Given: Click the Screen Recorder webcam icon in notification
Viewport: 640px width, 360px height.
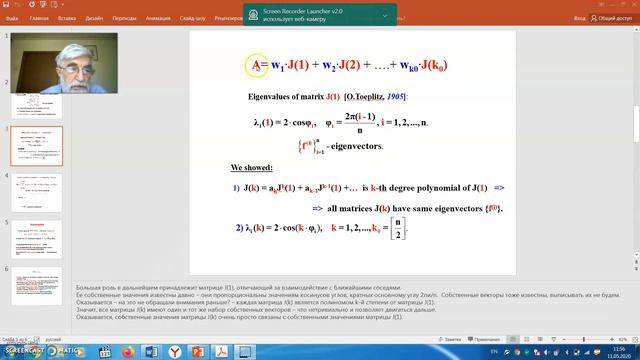Looking at the screenshot, I should 253,15.
